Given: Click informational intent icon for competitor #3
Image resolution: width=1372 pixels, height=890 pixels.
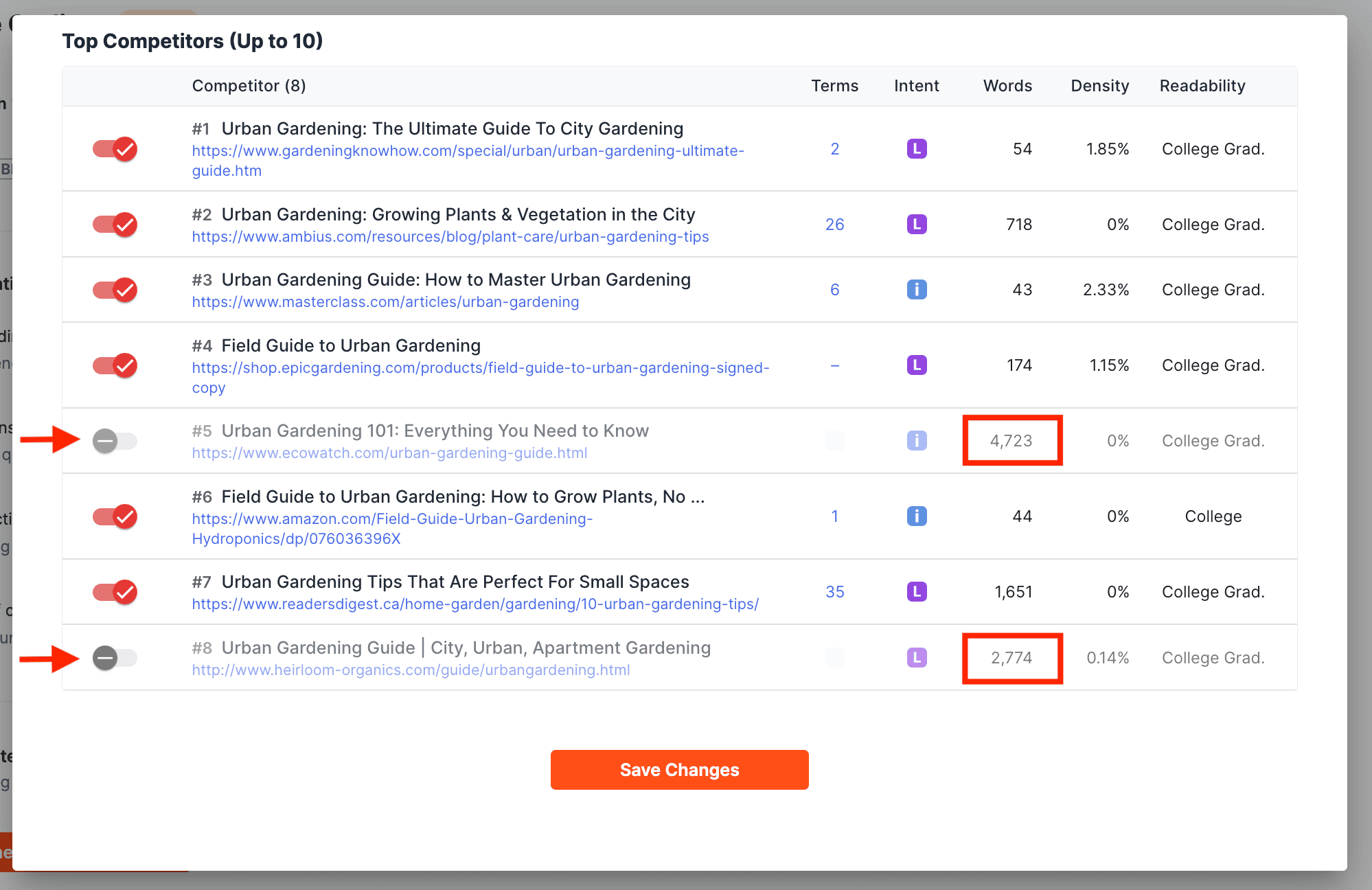Looking at the screenshot, I should tap(917, 290).
